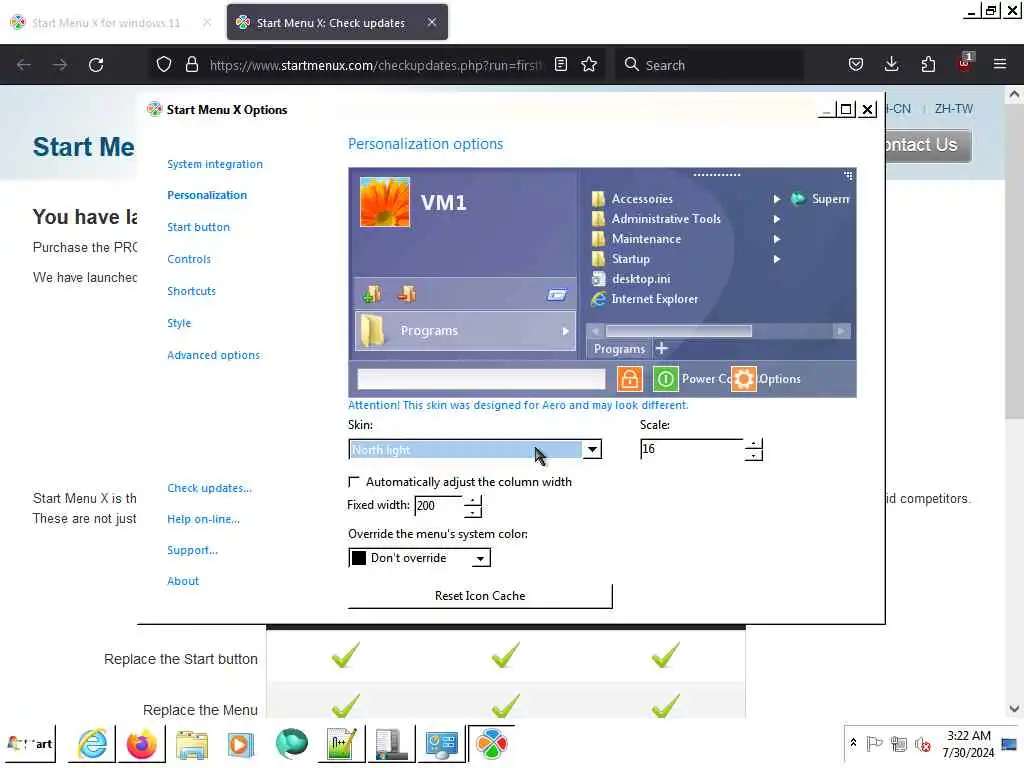Viewport: 1024px width, 768px height.
Task: Click Reset Icon Cache button
Action: tap(480, 596)
